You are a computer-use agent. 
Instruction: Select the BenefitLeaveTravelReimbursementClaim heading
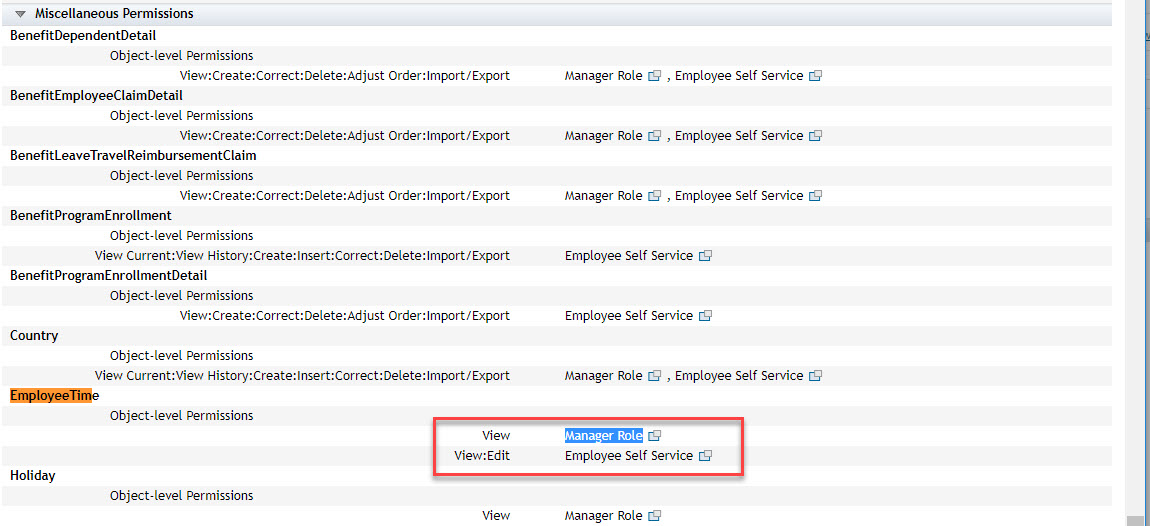[x=133, y=156]
